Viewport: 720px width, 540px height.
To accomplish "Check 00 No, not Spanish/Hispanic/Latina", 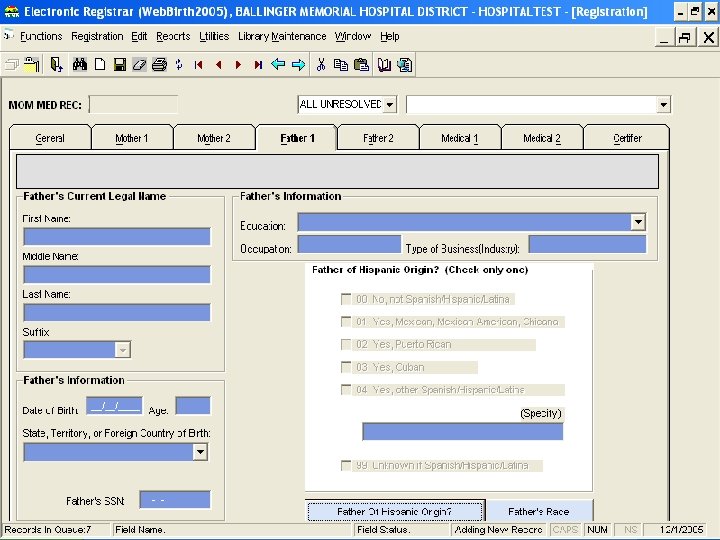I will 346,299.
